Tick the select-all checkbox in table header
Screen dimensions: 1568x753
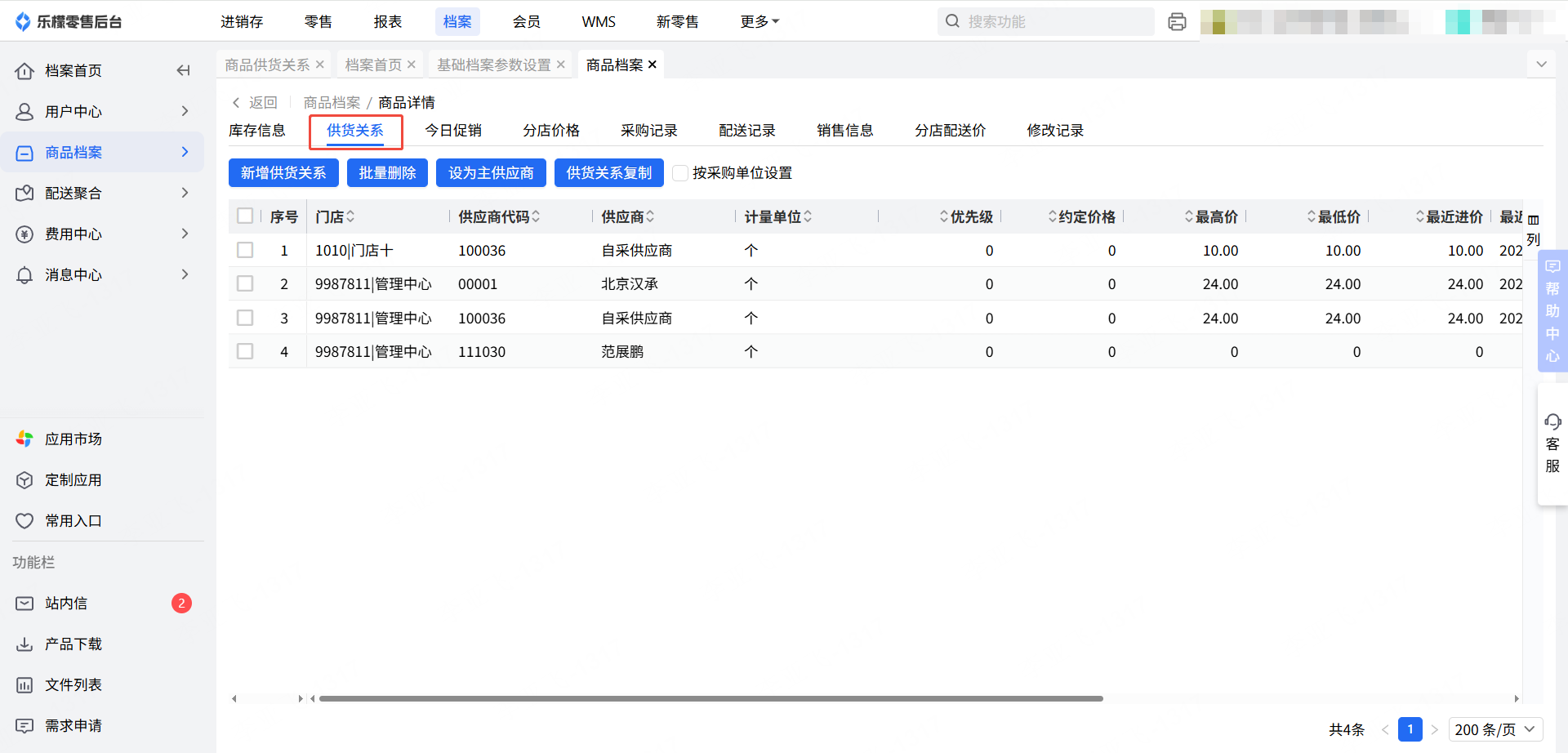pyautogui.click(x=245, y=216)
